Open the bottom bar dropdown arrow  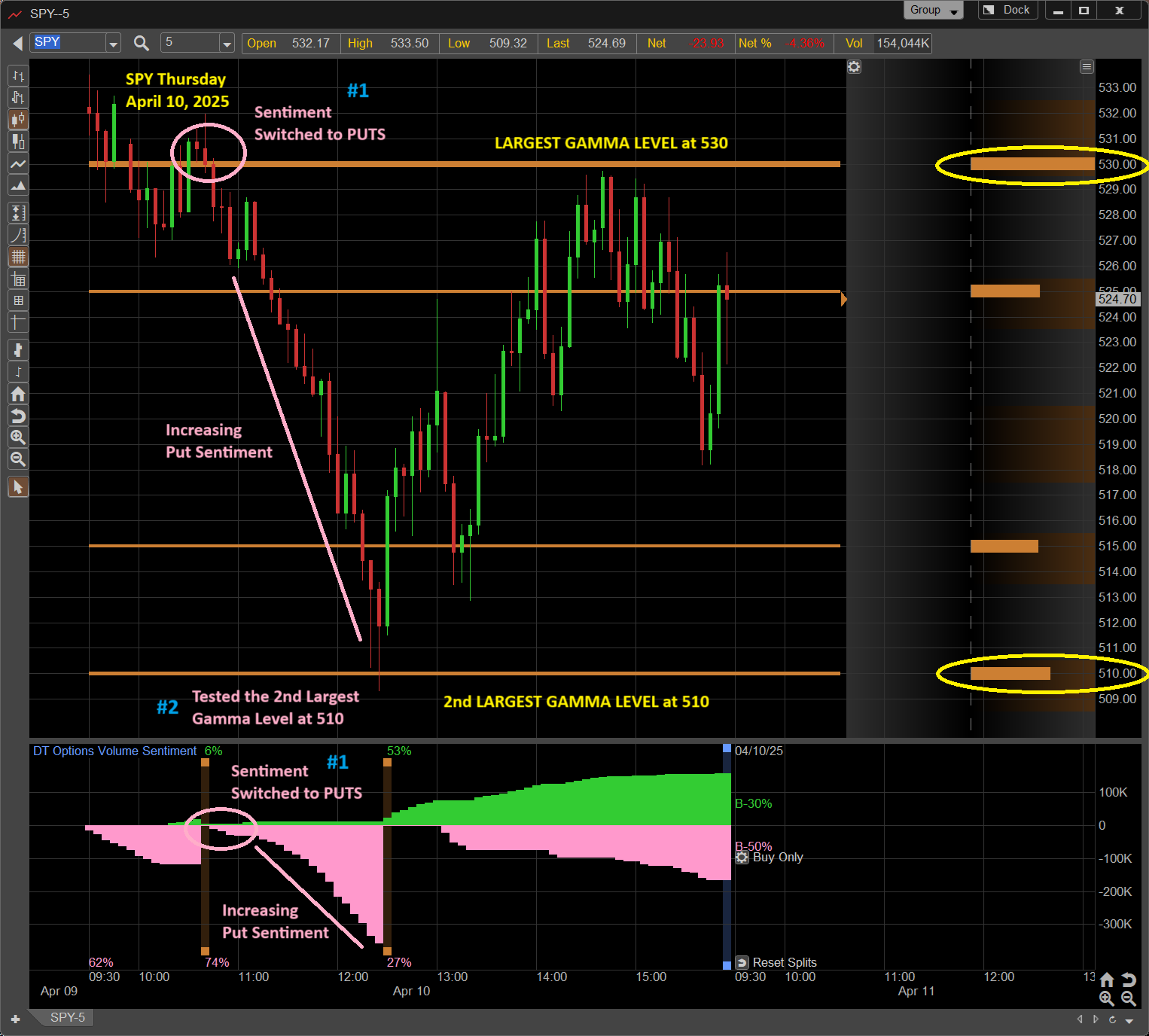point(1129,1021)
